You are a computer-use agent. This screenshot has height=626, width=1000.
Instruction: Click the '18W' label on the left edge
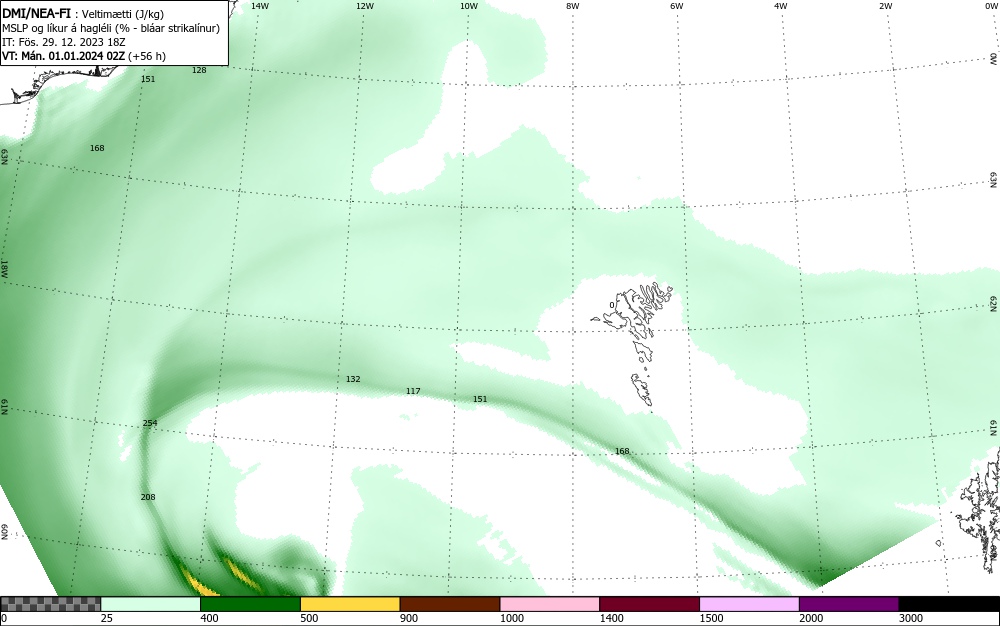click(x=4, y=268)
